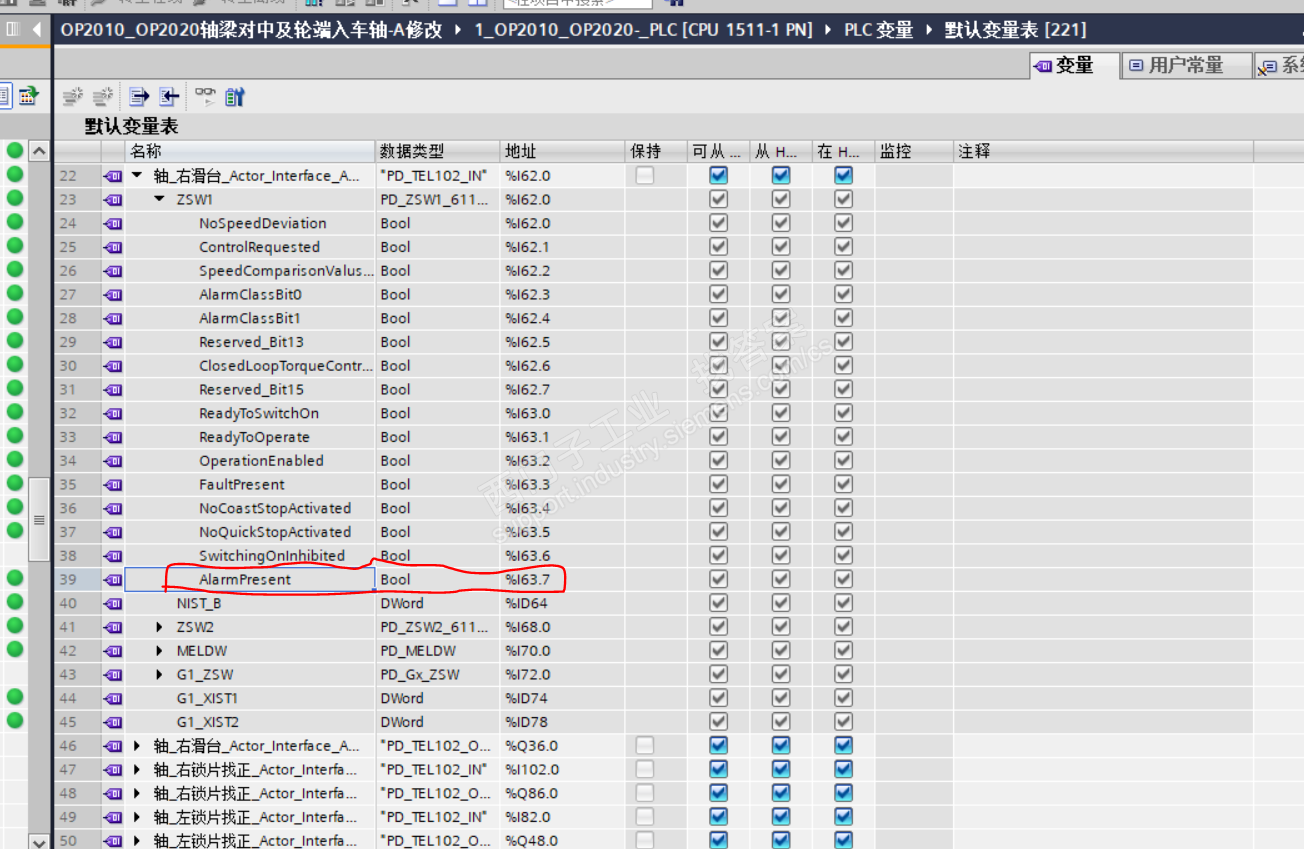Toggle the 在H visible checkbox in row 49
The width and height of the screenshot is (1304, 849).
(843, 817)
